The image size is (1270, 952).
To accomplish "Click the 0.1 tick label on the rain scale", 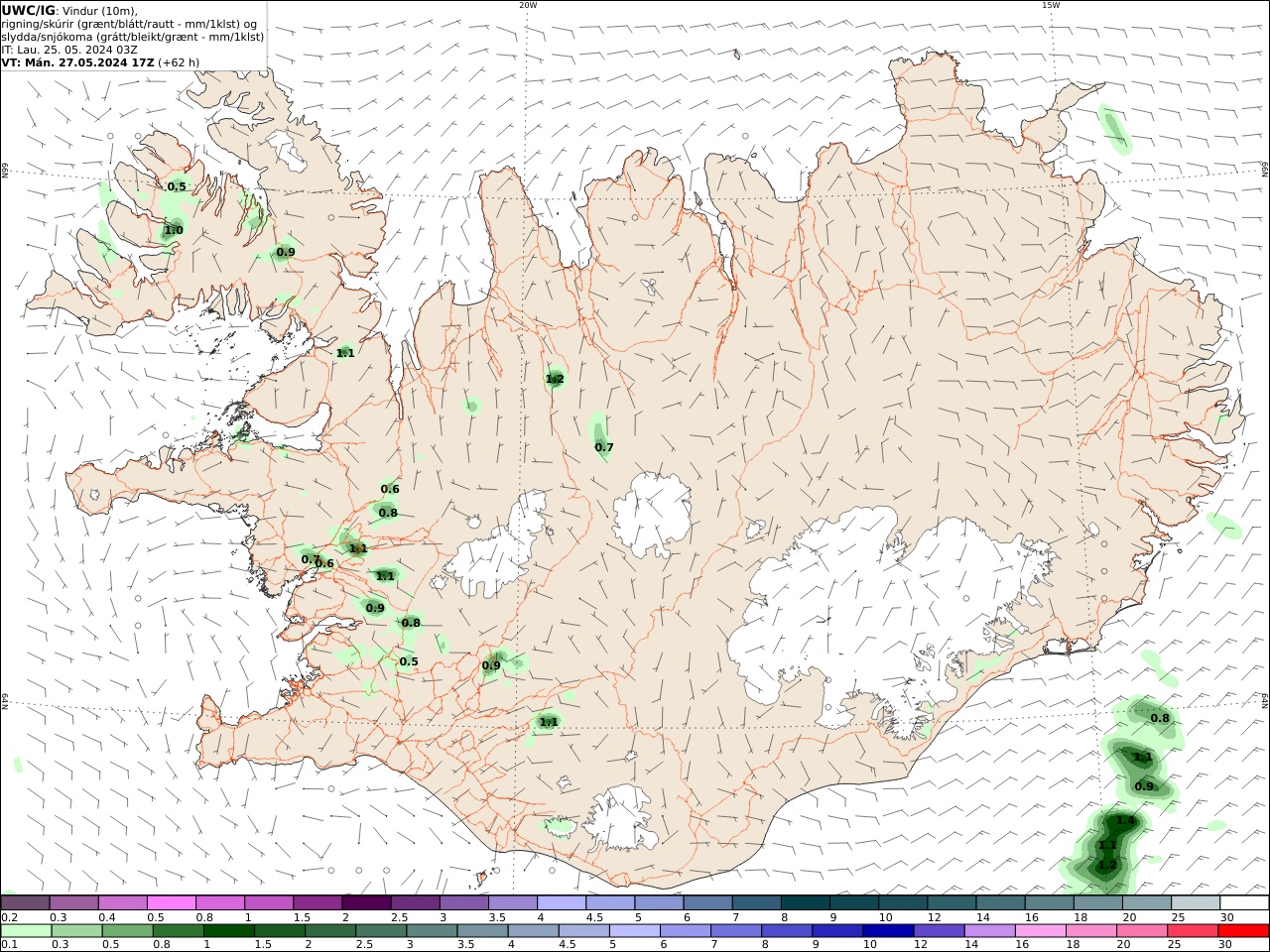I will tap(9, 945).
